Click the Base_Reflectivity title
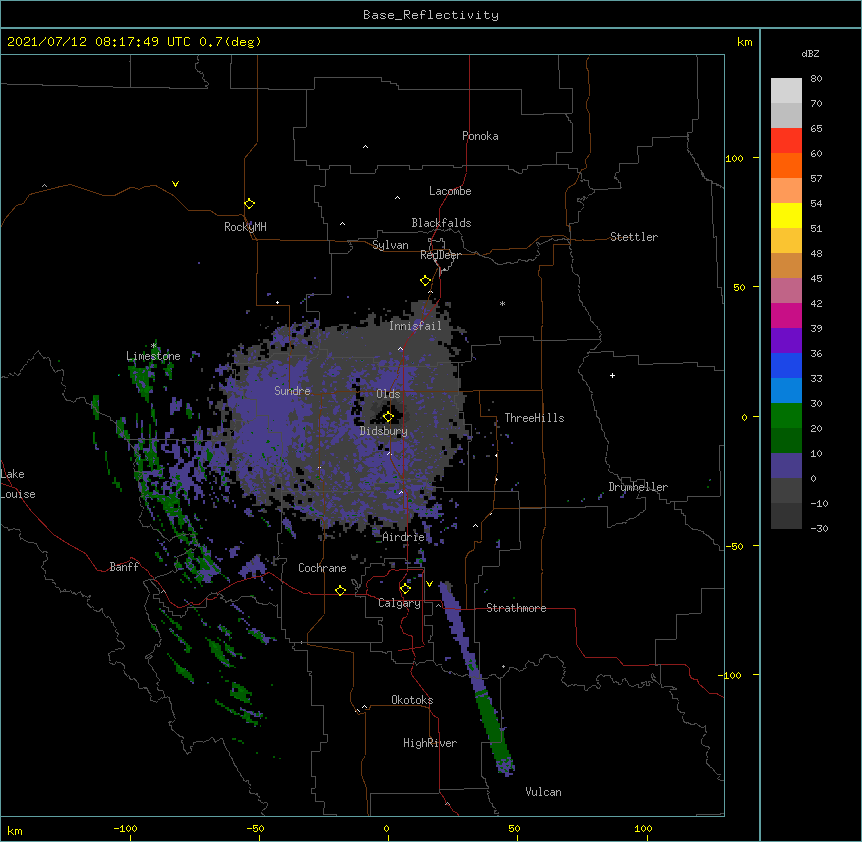The image size is (862, 842). 431,15
